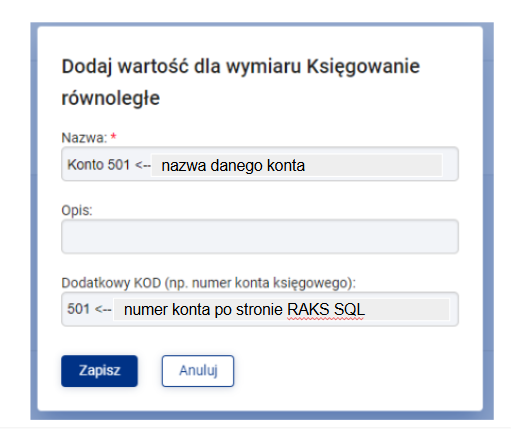Image resolution: width=517 pixels, height=433 pixels.
Task: Click the Nazwa field label
Action: [x=84, y=137]
